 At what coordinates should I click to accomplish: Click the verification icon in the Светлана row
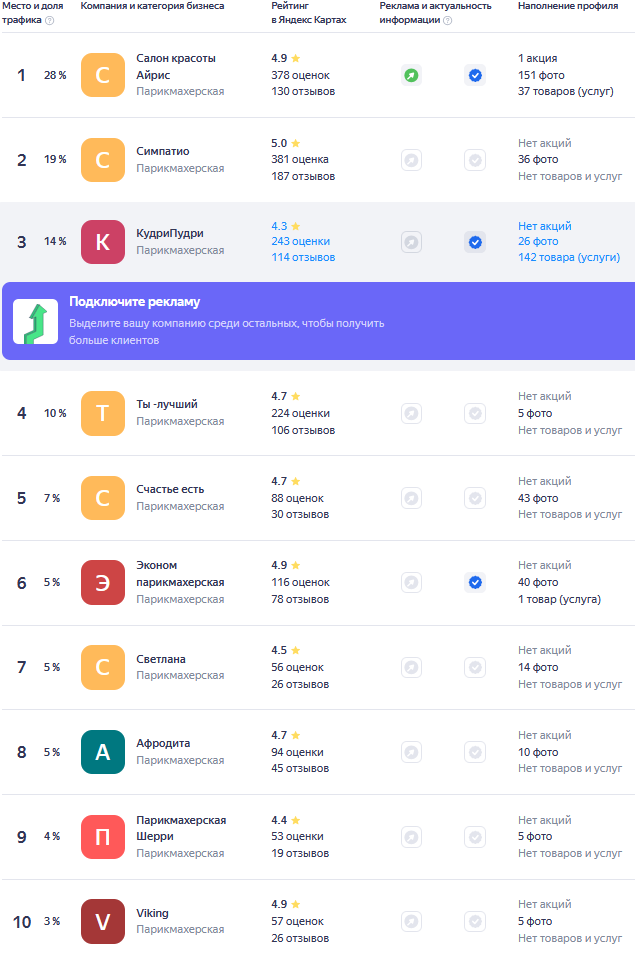pyautogui.click(x=475, y=667)
